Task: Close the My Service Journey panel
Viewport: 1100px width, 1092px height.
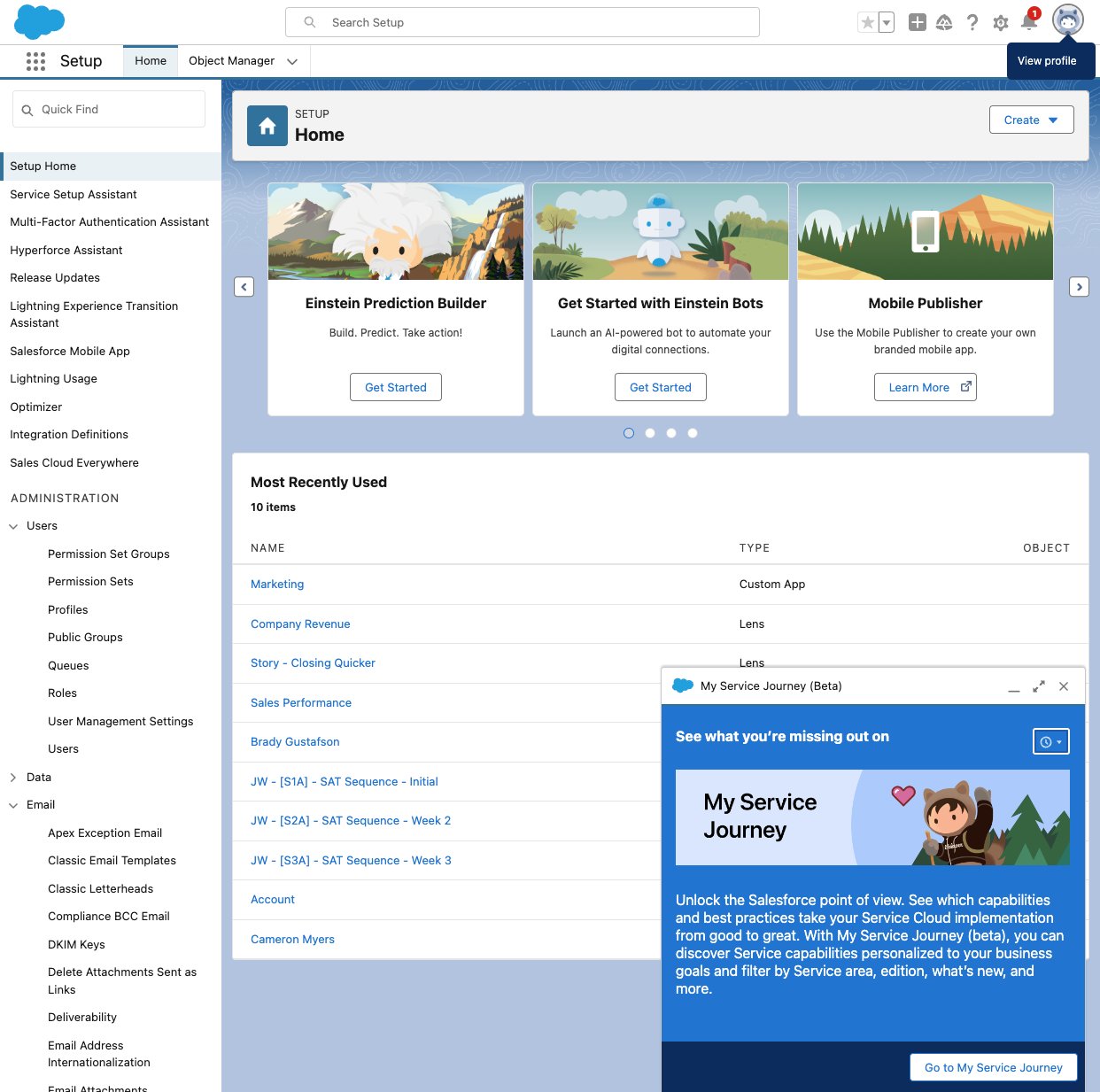Action: point(1064,686)
